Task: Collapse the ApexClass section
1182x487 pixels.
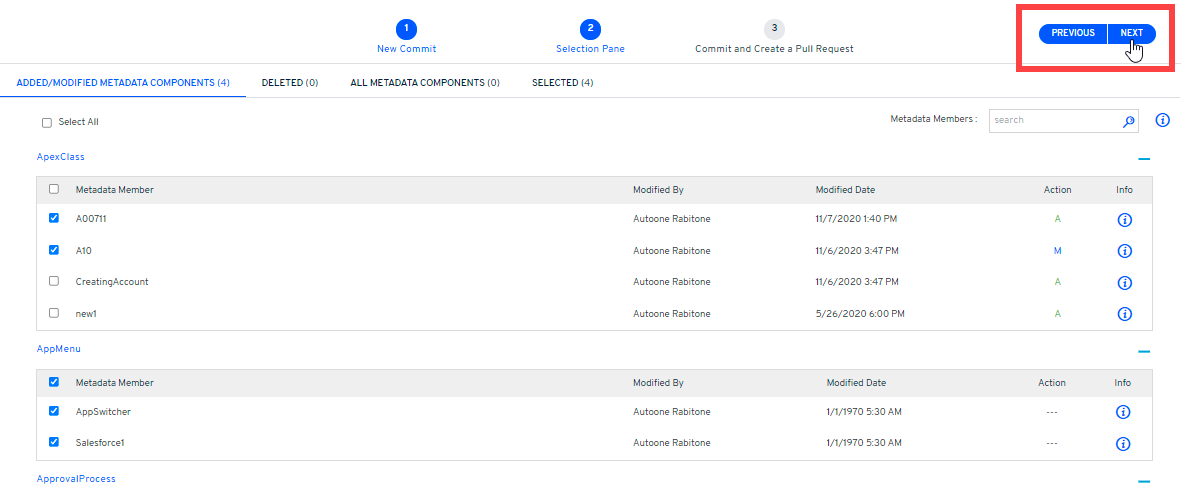Action: (x=1144, y=159)
